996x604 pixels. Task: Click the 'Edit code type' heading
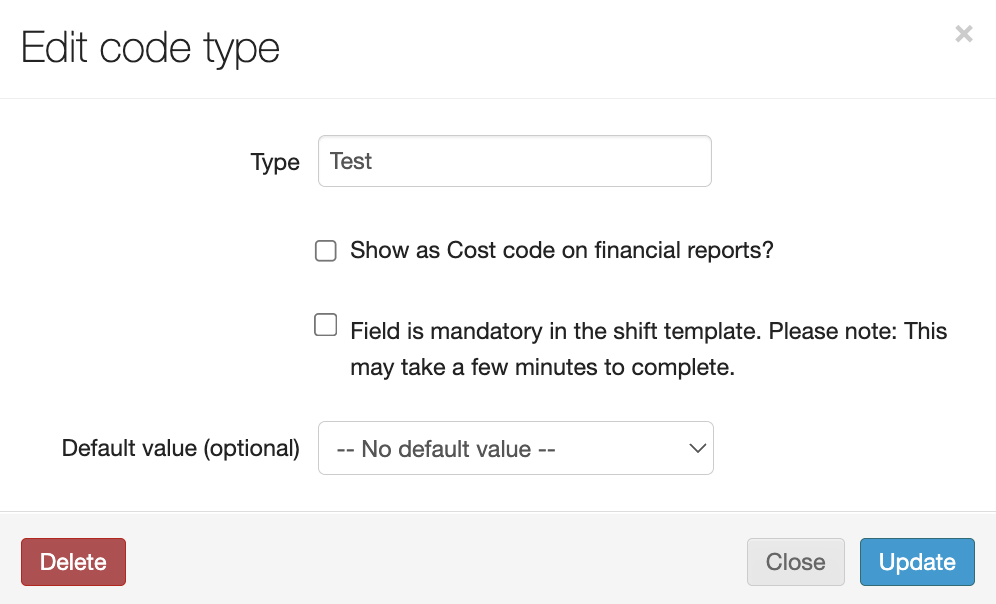150,48
